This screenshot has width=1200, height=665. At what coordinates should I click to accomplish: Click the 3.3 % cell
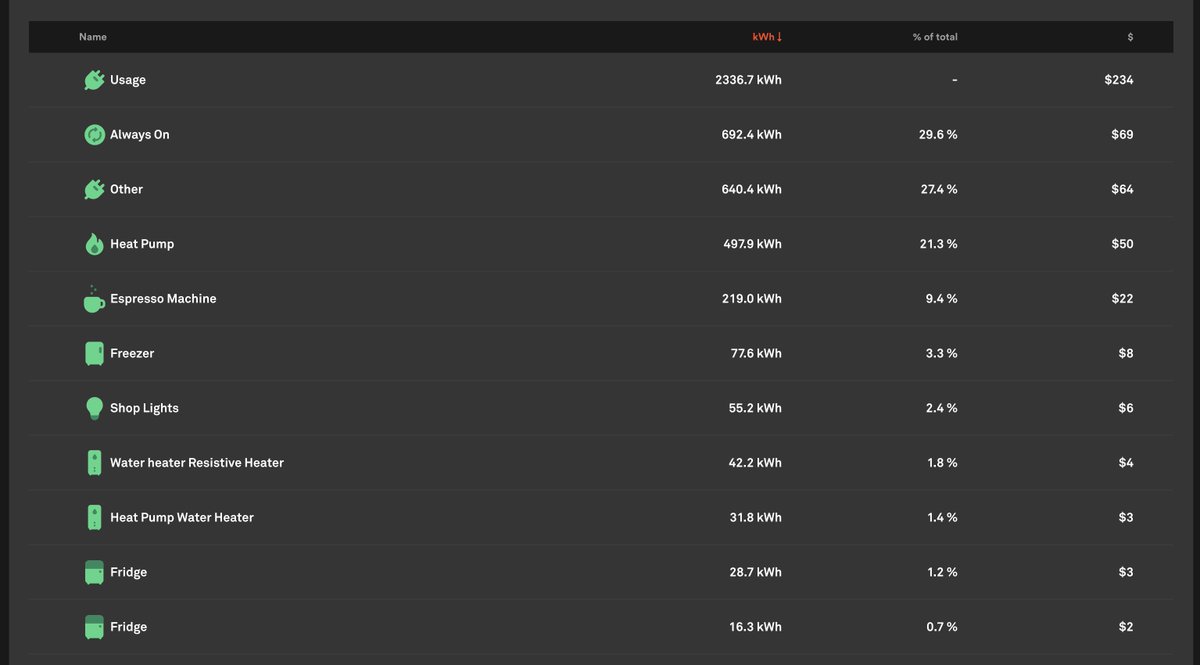coord(942,353)
